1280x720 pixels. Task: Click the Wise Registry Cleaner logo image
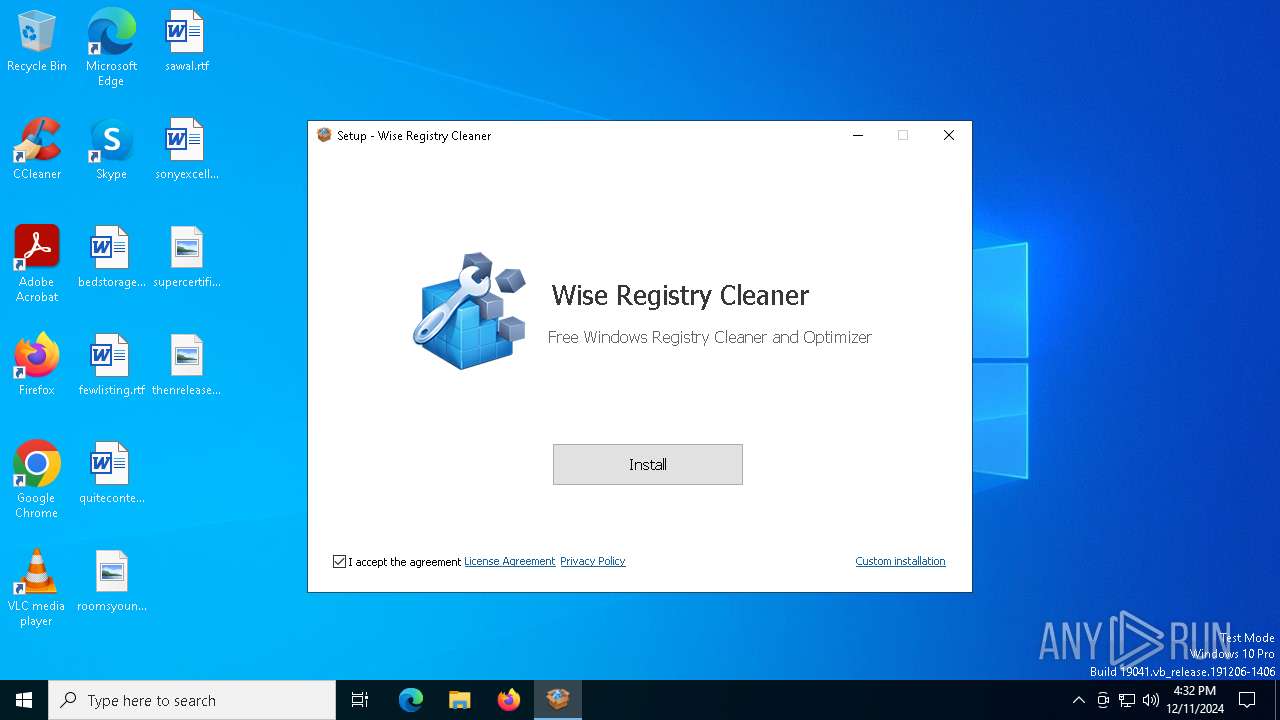(469, 311)
